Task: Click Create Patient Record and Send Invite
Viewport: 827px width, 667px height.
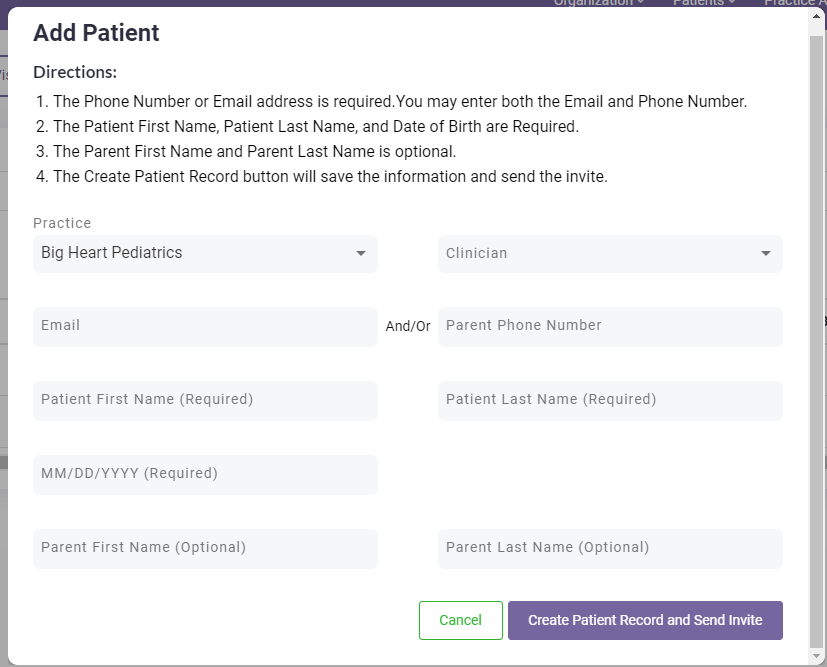Action: click(645, 620)
